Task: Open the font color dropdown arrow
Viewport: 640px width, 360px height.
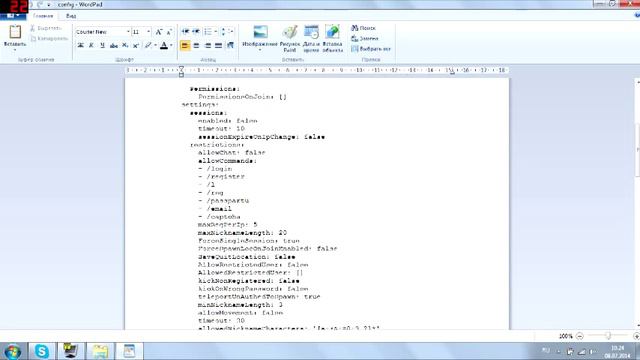Action: click(171, 45)
